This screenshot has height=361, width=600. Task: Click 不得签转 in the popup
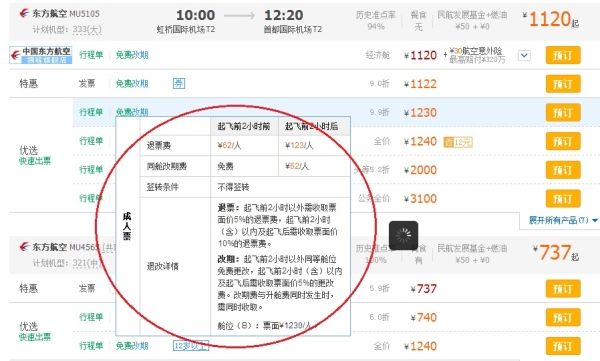click(233, 187)
